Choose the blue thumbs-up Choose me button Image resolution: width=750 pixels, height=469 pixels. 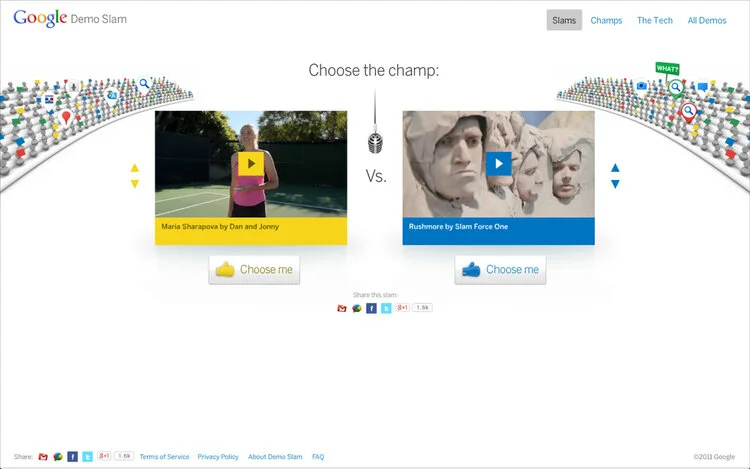(500, 270)
